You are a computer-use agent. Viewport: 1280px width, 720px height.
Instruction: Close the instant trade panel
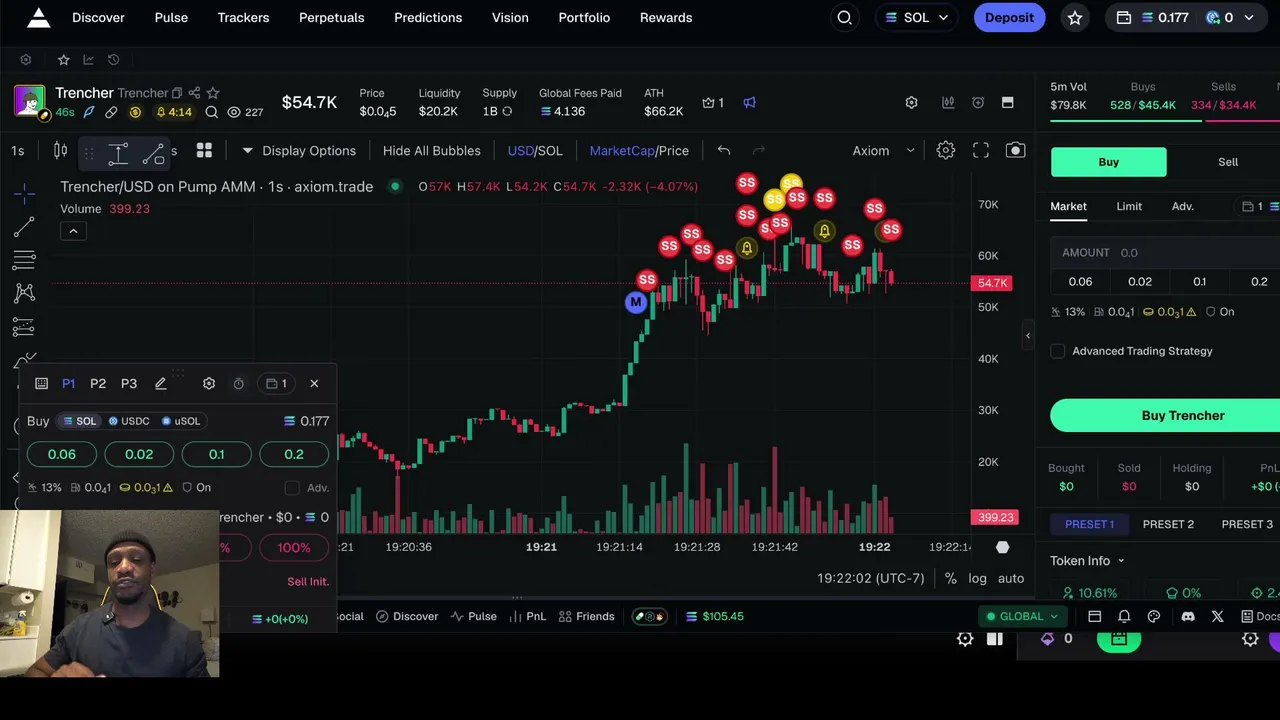[314, 384]
